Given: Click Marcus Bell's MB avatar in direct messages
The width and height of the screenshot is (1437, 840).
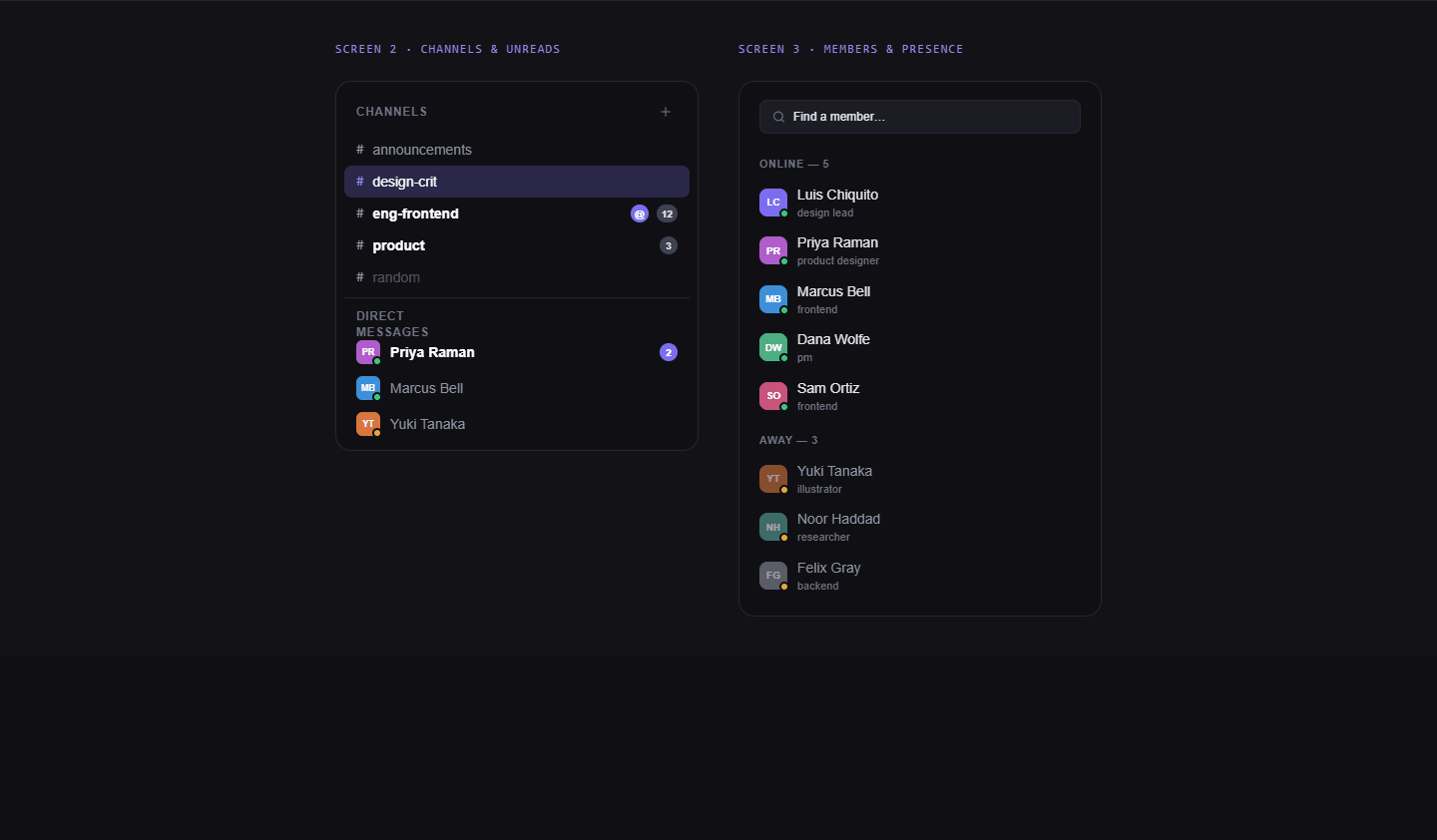Looking at the screenshot, I should (x=368, y=388).
